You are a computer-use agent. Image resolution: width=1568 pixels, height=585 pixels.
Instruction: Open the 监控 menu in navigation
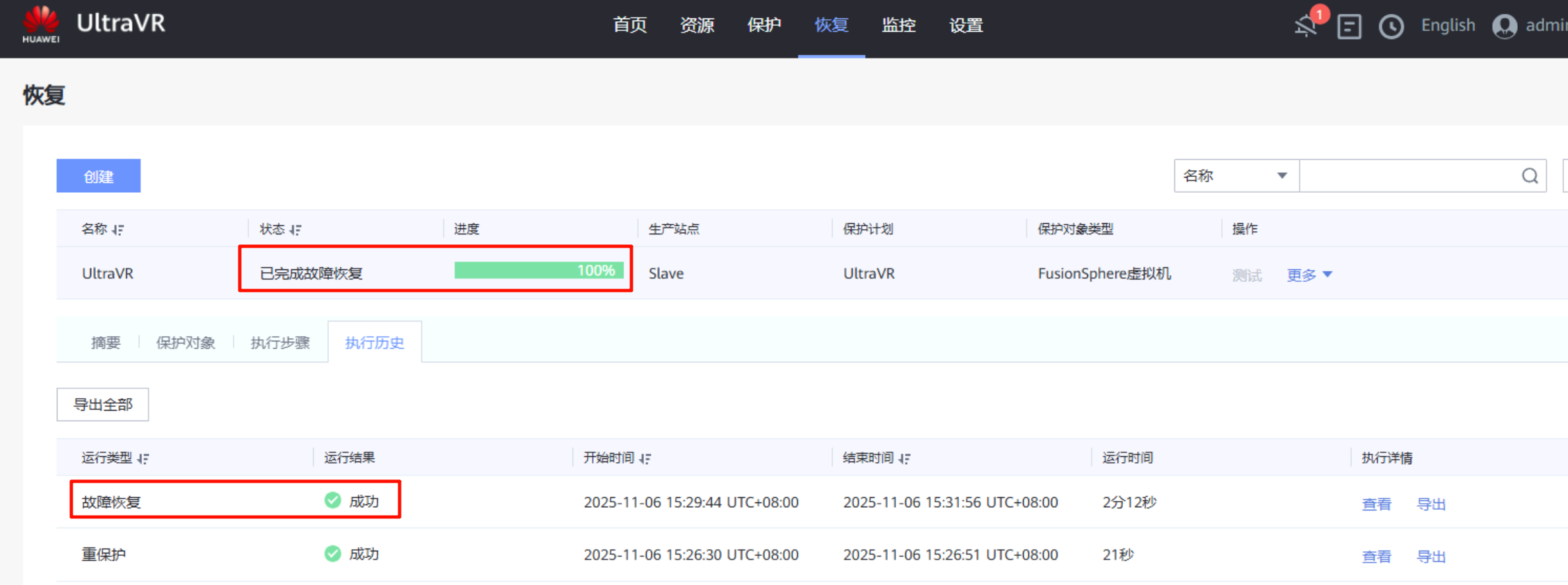[x=898, y=25]
